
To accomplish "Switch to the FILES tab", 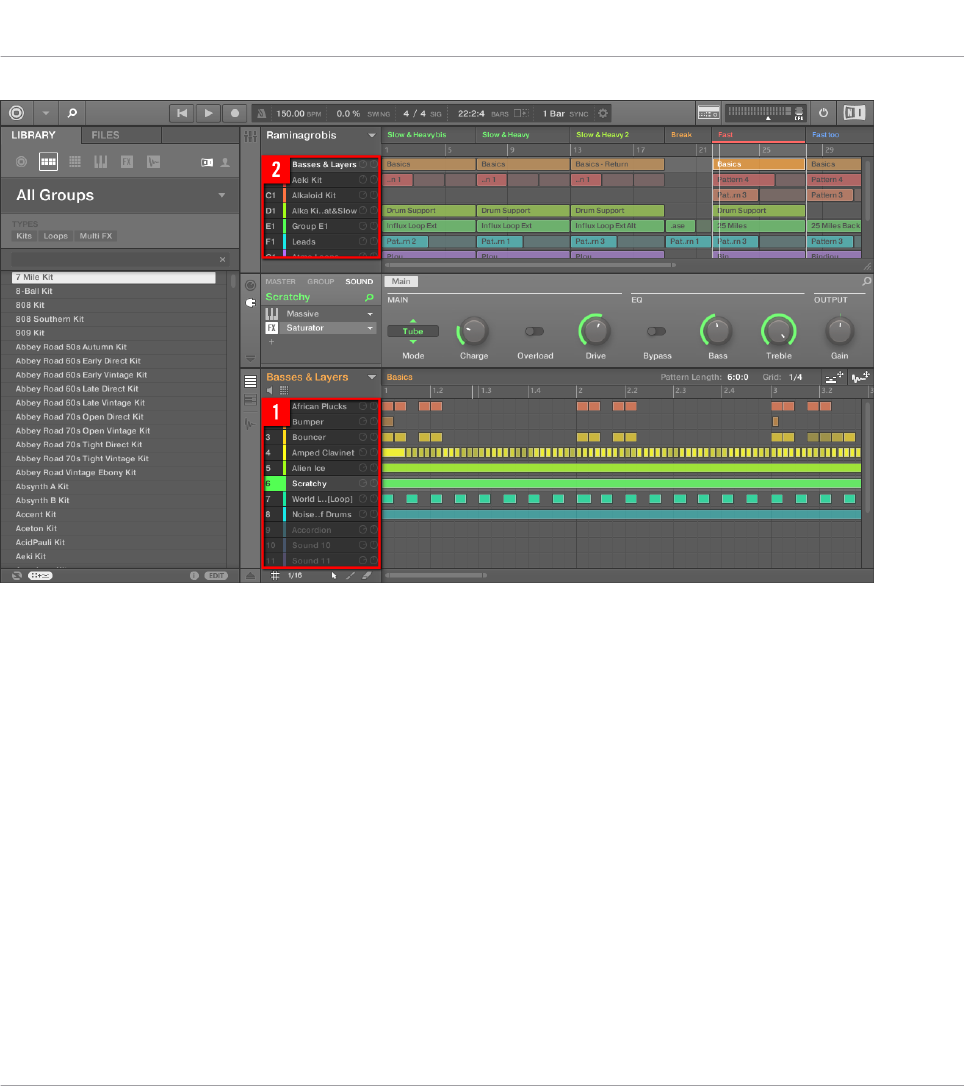I will 105,135.
